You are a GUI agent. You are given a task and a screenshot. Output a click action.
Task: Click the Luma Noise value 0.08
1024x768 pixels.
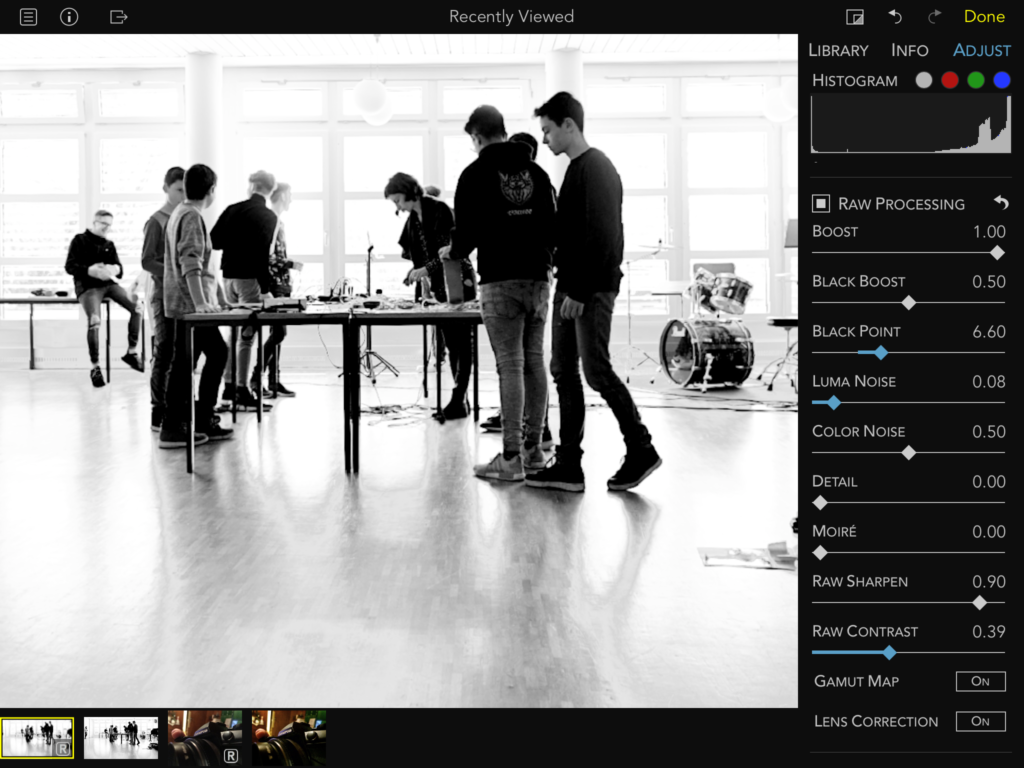989,381
